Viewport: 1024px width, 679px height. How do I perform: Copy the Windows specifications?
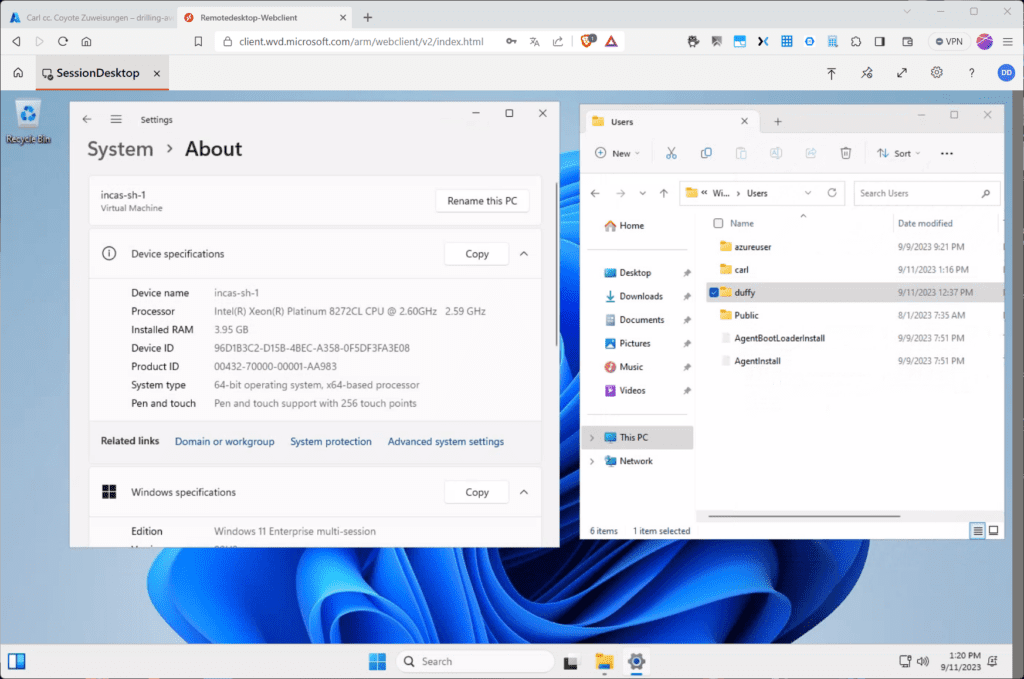[477, 492]
